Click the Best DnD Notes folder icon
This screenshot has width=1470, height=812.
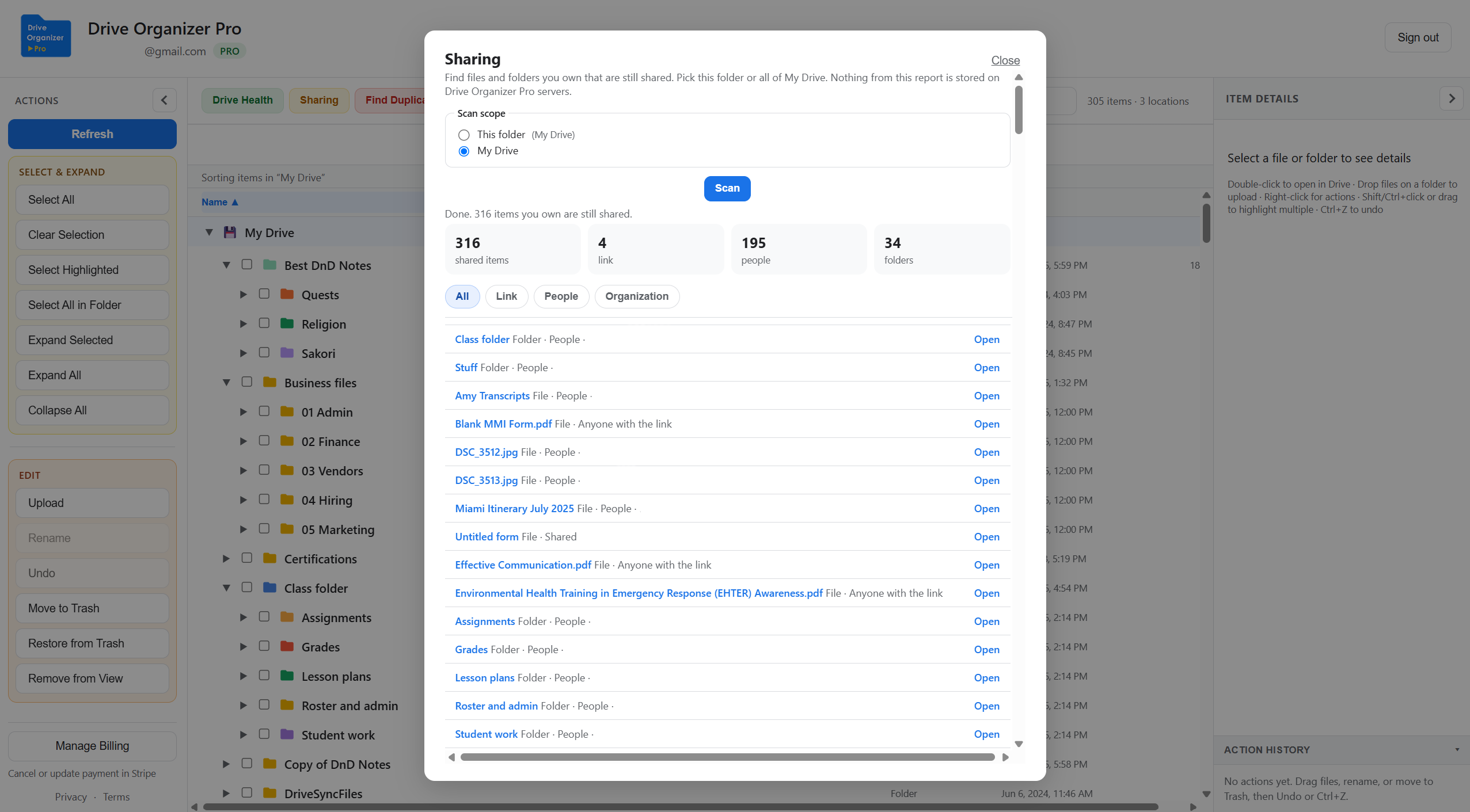269,265
